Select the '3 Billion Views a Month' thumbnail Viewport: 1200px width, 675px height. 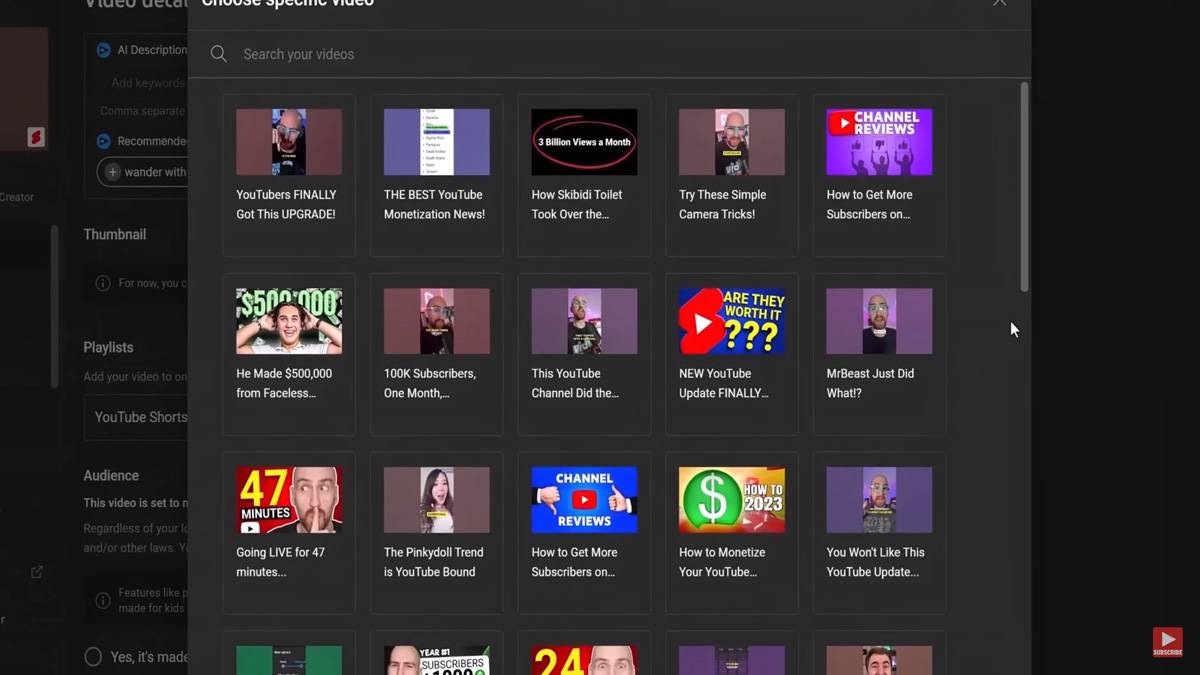[584, 142]
